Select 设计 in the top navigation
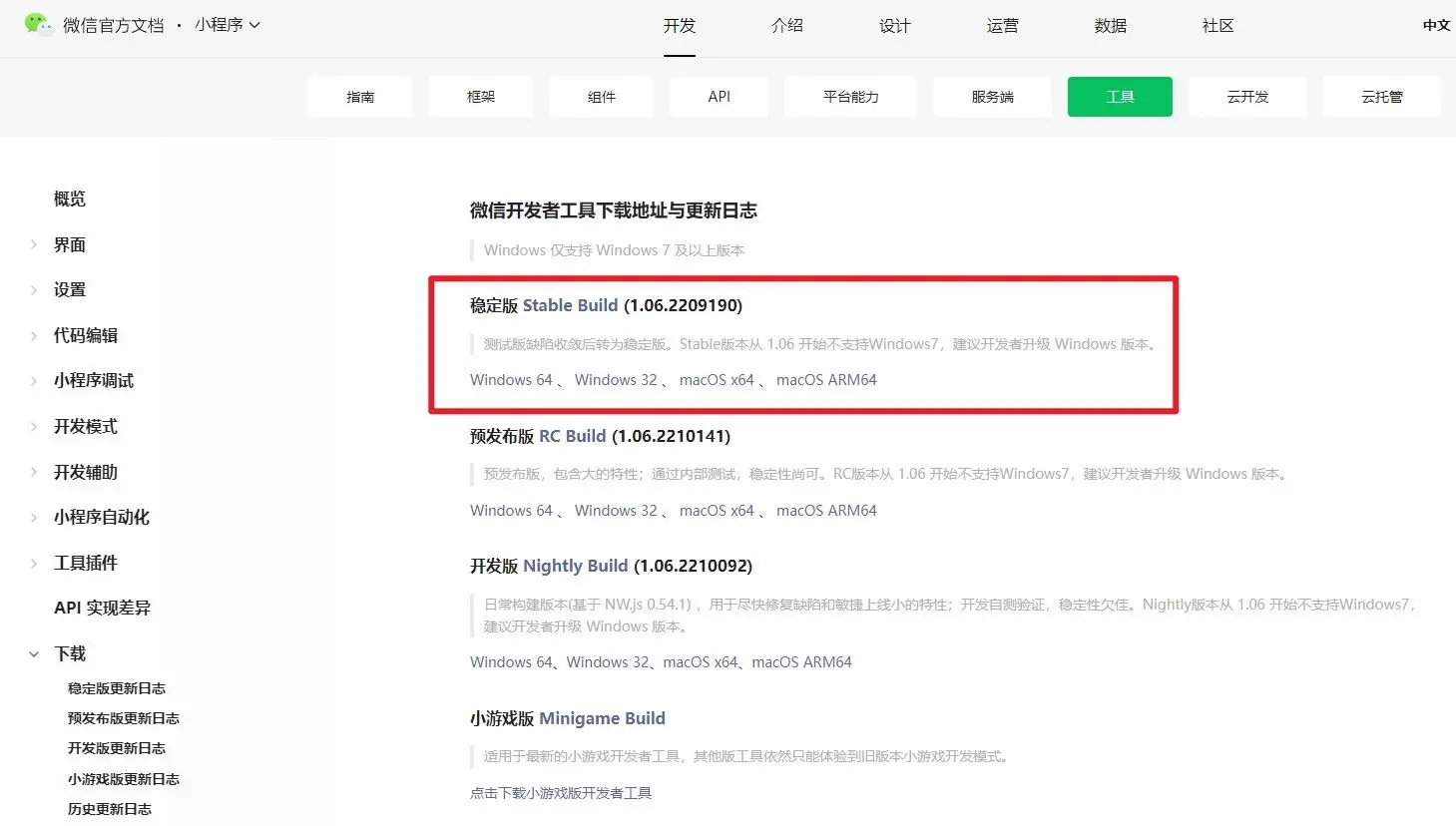 pos(893,26)
